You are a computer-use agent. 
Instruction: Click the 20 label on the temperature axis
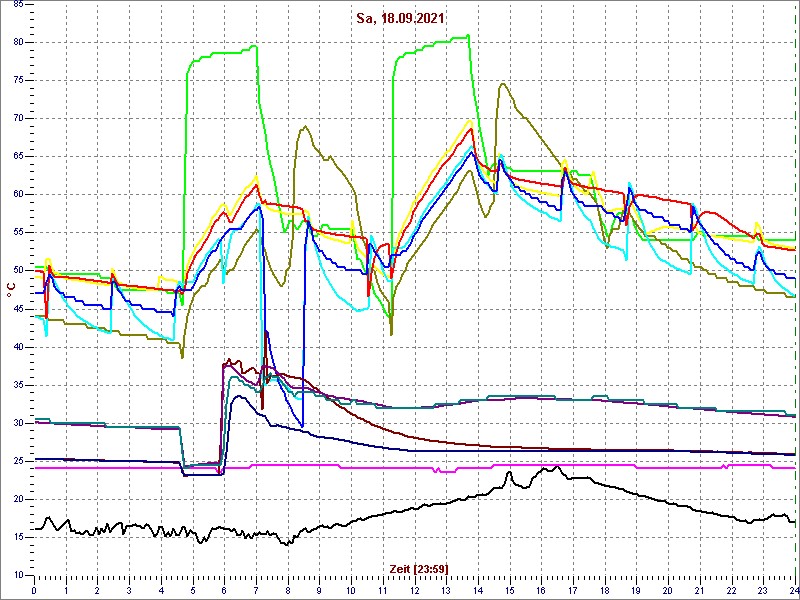[x=17, y=499]
